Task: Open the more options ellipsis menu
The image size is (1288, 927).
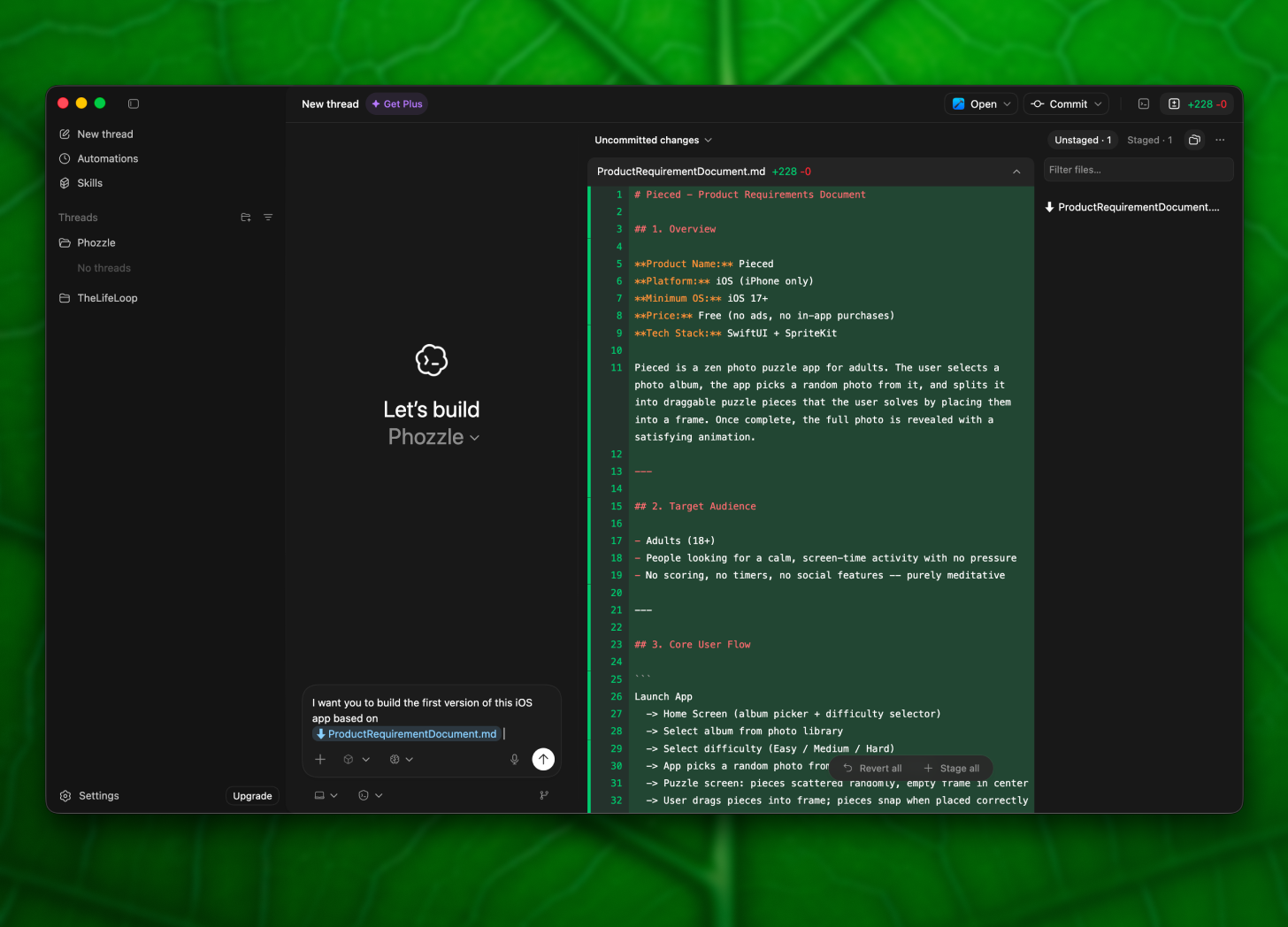Action: [1220, 141]
